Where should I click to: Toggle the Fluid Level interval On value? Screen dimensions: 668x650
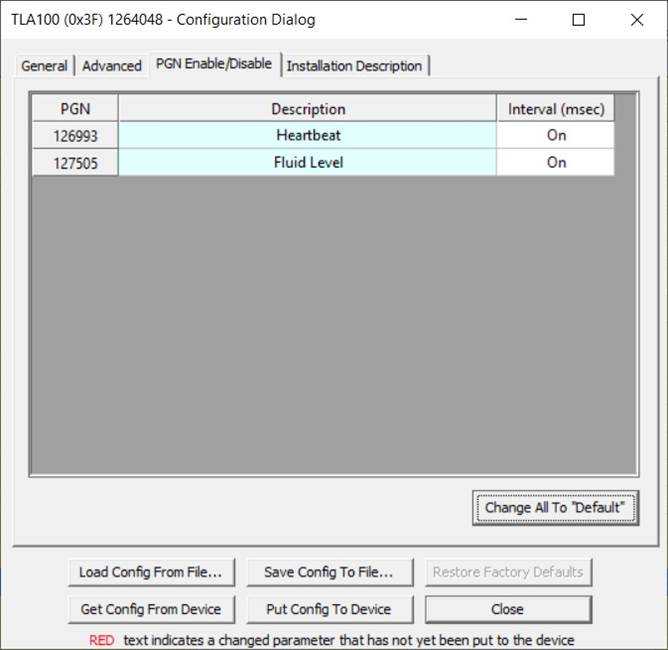pyautogui.click(x=555, y=162)
